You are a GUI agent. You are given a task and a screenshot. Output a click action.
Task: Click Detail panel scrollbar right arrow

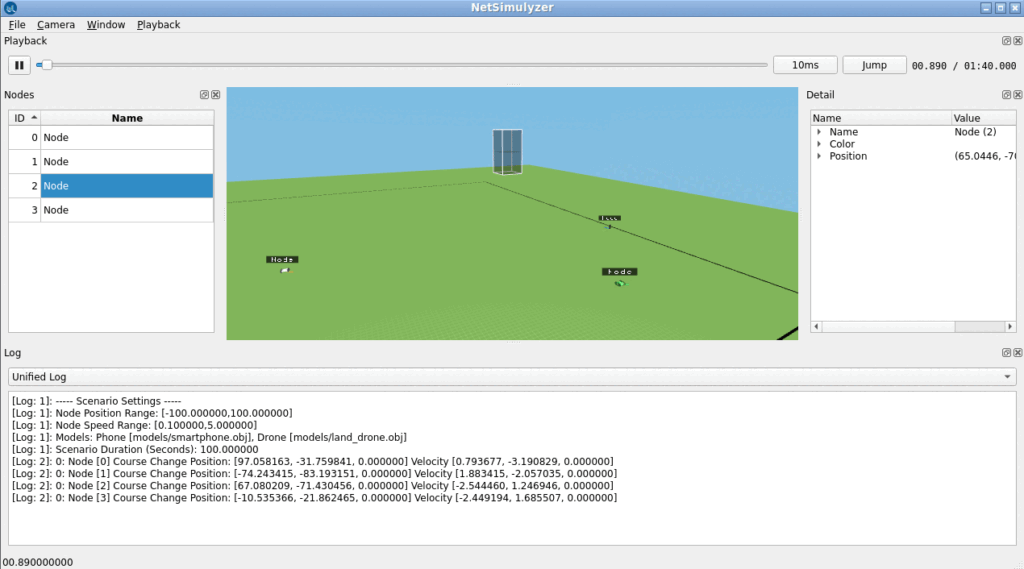point(1010,327)
